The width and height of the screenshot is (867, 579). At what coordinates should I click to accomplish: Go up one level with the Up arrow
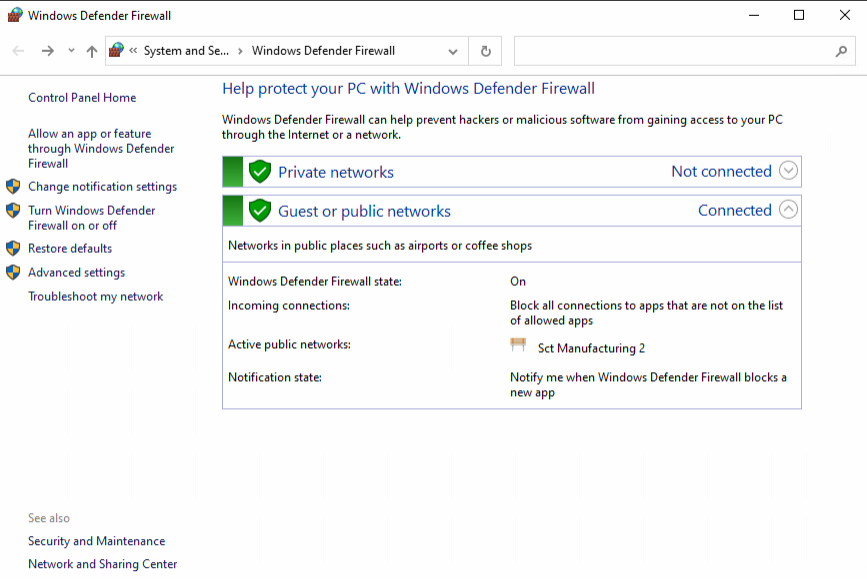[x=92, y=51]
